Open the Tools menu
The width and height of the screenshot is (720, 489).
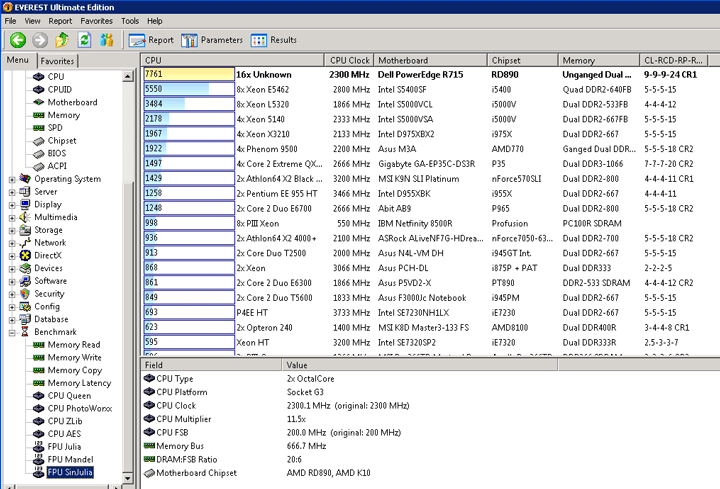(130, 21)
